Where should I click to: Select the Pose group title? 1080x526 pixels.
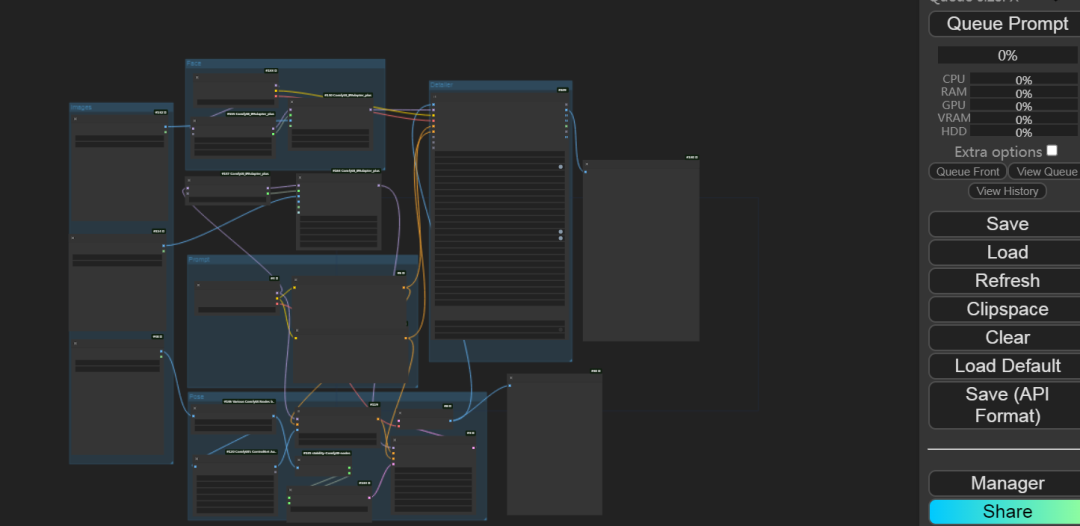(x=196, y=397)
